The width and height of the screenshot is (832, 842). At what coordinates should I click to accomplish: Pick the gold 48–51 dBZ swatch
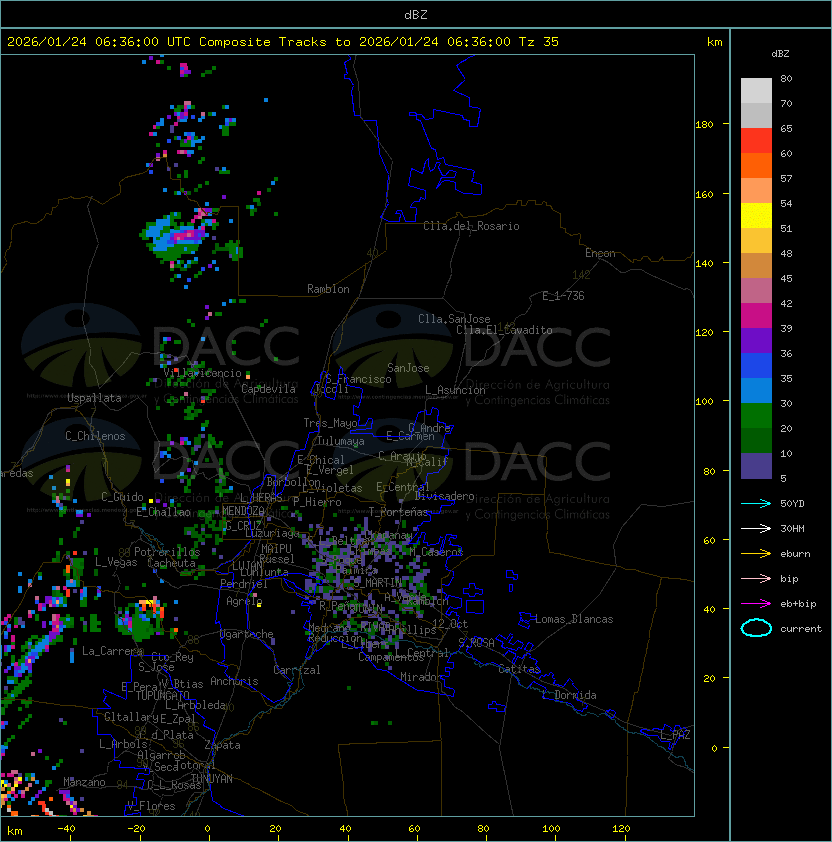tap(756, 241)
